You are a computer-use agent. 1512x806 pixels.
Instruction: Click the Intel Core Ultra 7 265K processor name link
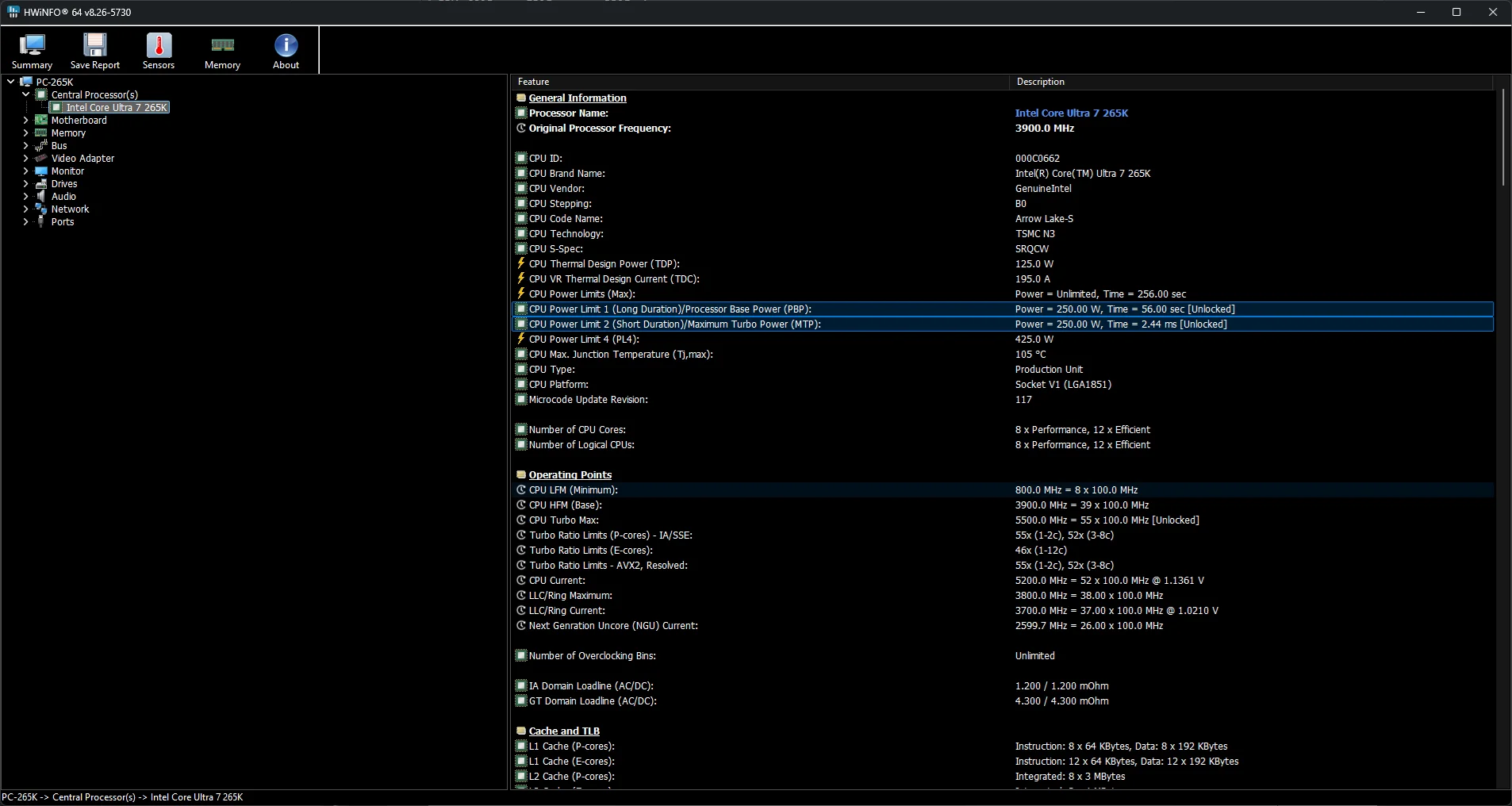pos(1071,113)
